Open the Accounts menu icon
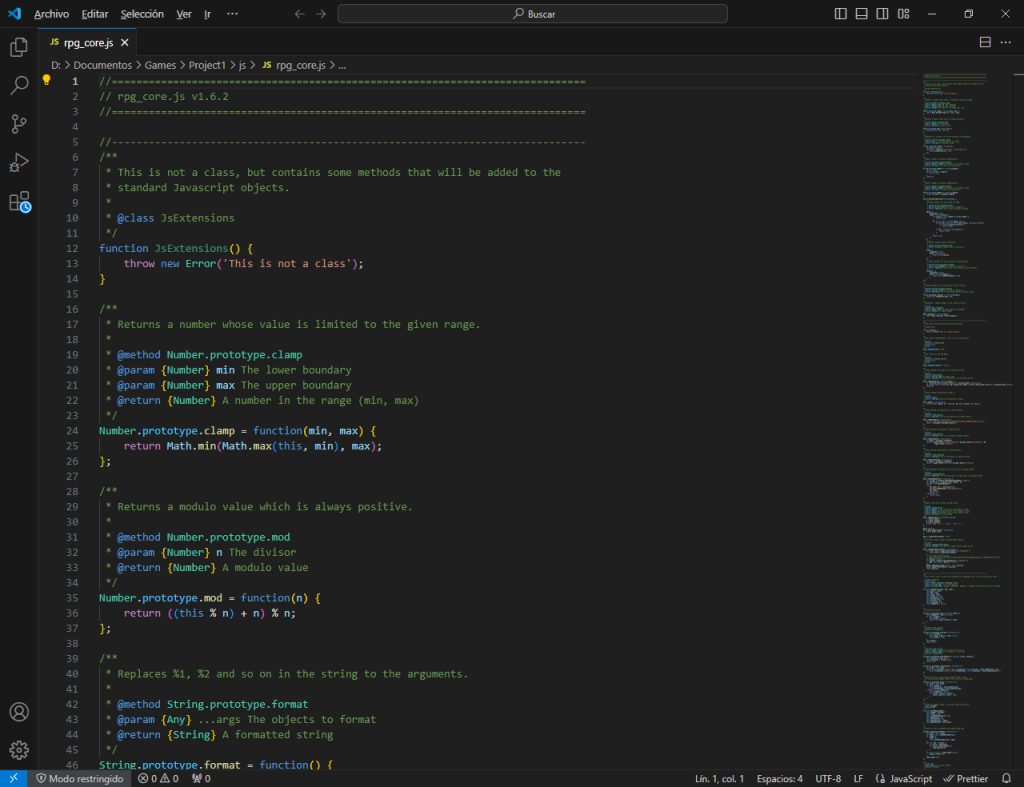The height and width of the screenshot is (787, 1024). tap(19, 711)
